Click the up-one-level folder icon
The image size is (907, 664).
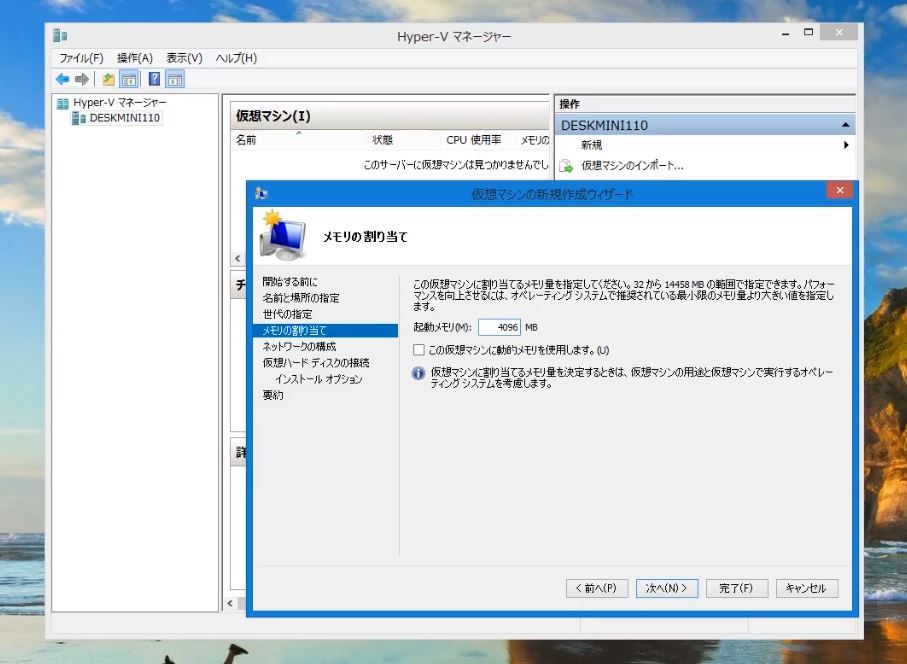coord(108,79)
